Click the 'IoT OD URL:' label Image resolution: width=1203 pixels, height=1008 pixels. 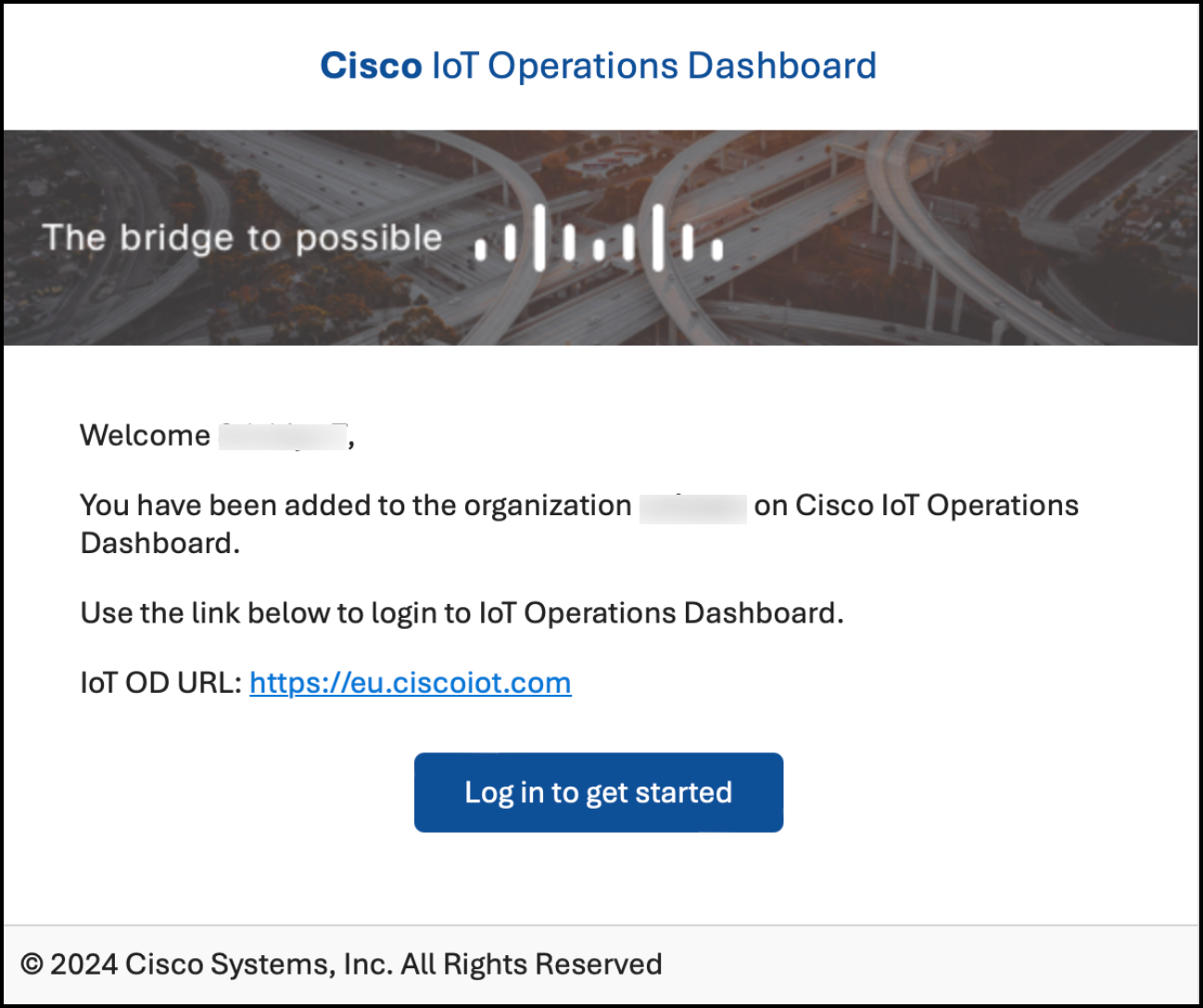coord(158,683)
